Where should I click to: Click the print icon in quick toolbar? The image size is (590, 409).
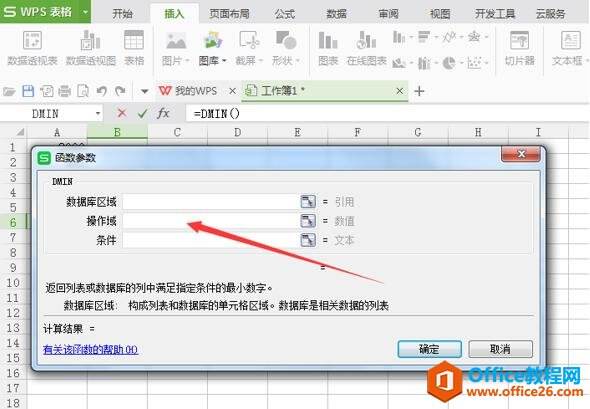(x=64, y=91)
